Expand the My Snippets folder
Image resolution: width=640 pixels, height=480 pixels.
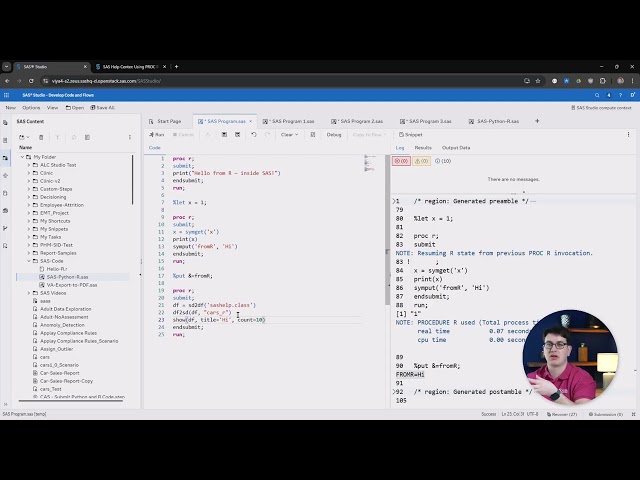29,229
